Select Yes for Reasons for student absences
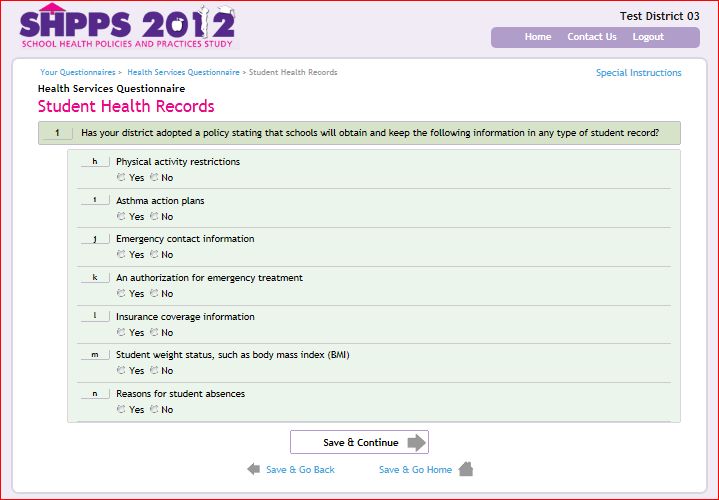Image resolution: width=719 pixels, height=500 pixels. (121, 409)
